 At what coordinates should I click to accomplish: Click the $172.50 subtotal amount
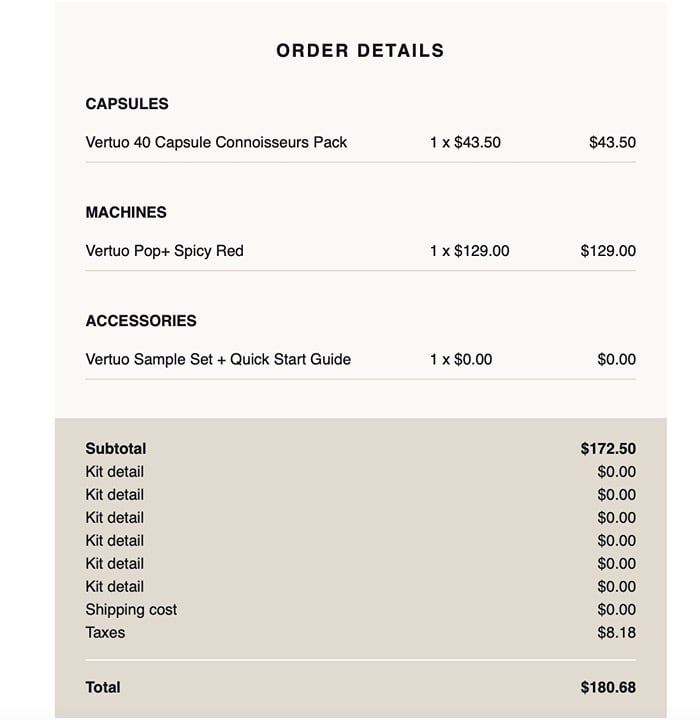click(608, 449)
